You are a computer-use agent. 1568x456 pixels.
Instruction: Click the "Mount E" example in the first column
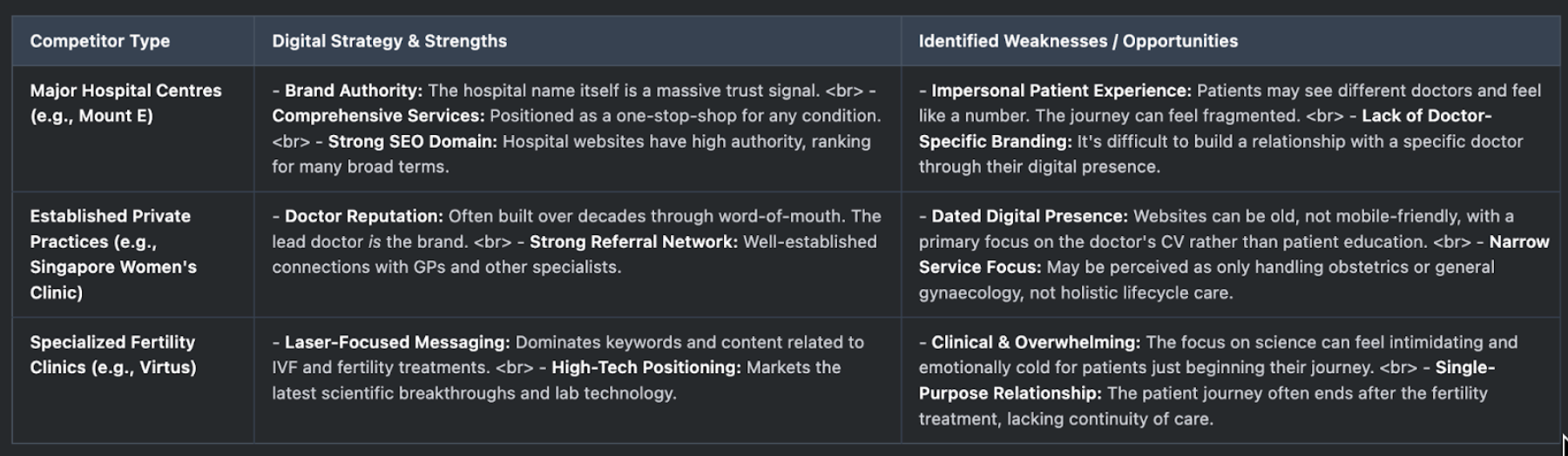(x=114, y=116)
